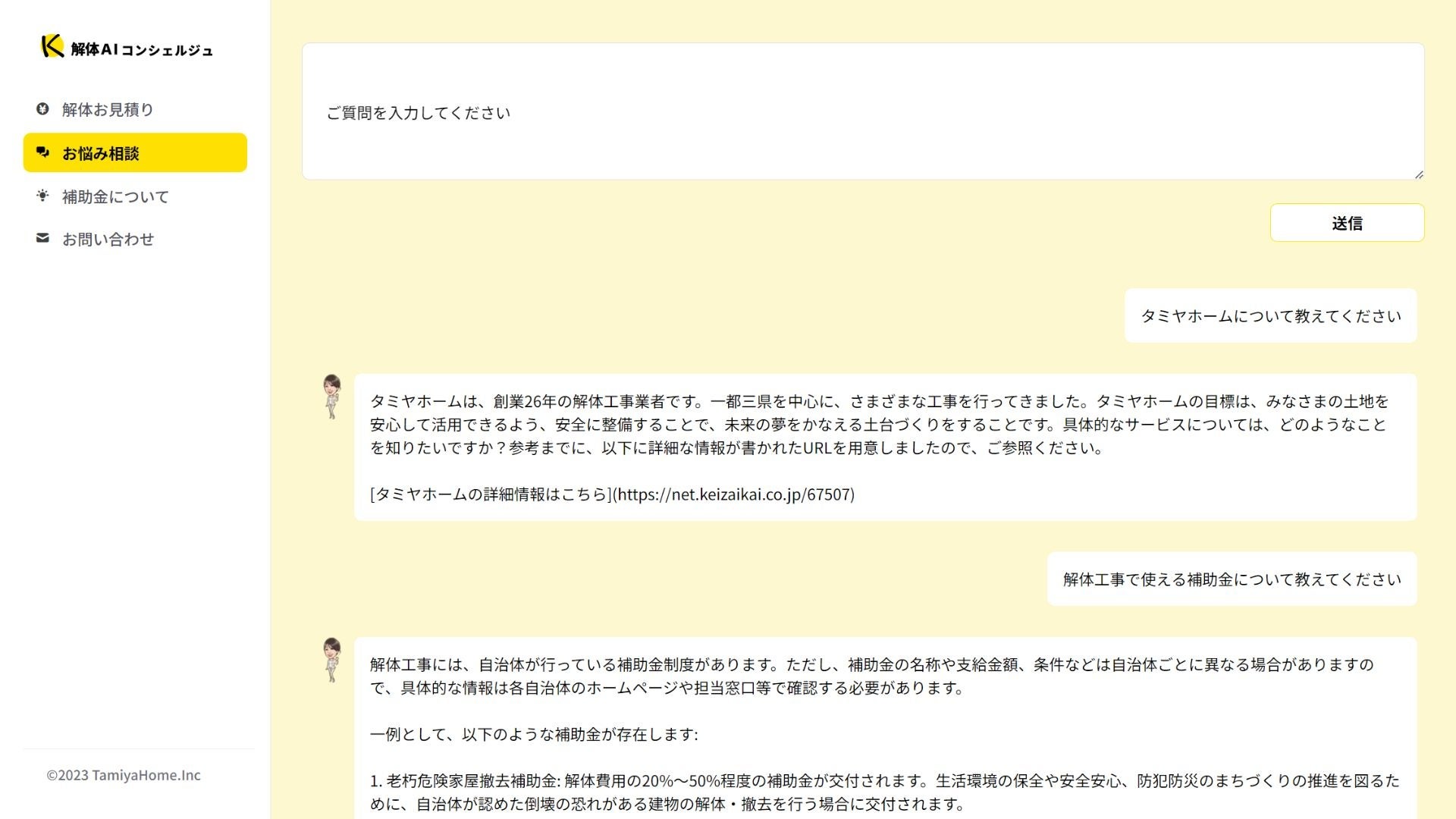Click the envelope icon beside お問い合わせ
The width and height of the screenshot is (1456, 819).
(x=42, y=238)
